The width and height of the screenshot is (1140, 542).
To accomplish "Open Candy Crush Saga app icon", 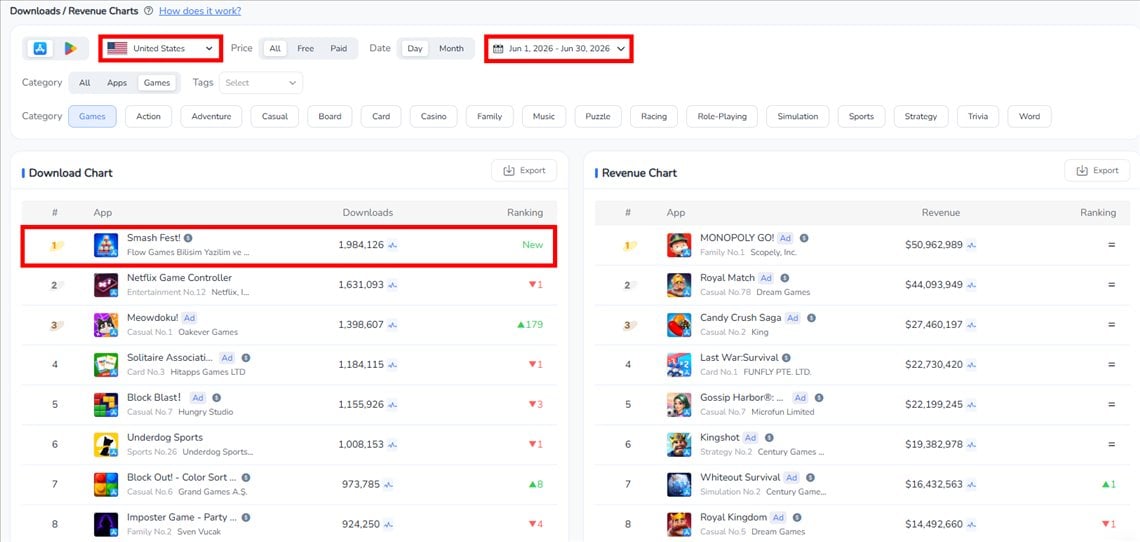I will pyautogui.click(x=679, y=325).
